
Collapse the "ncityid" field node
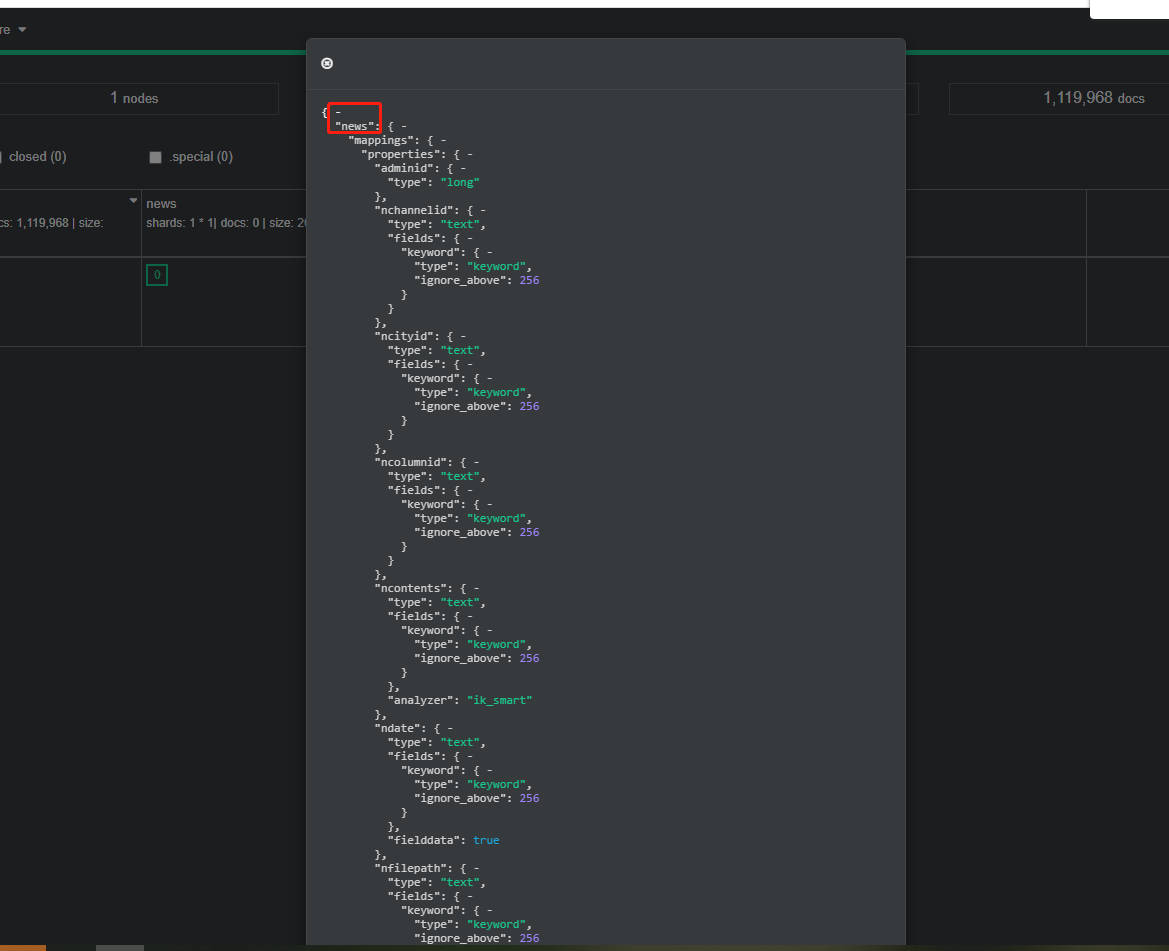[x=463, y=336]
